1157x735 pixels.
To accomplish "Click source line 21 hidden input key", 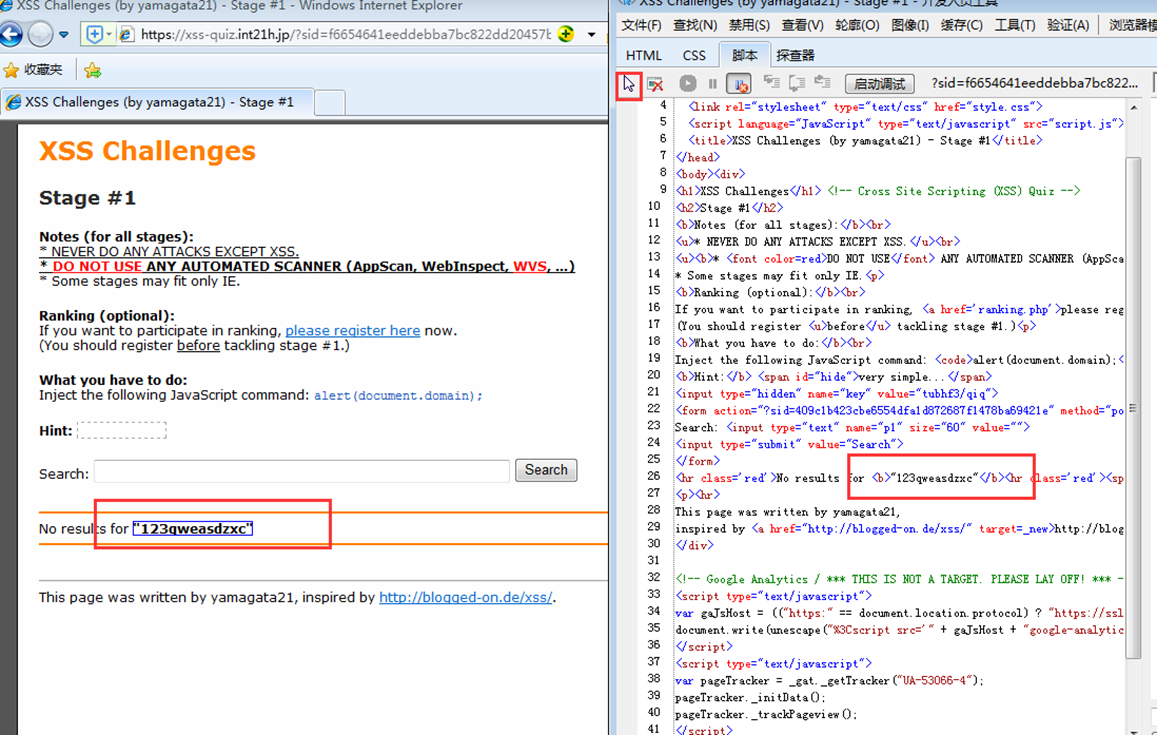I will pyautogui.click(x=837, y=393).
